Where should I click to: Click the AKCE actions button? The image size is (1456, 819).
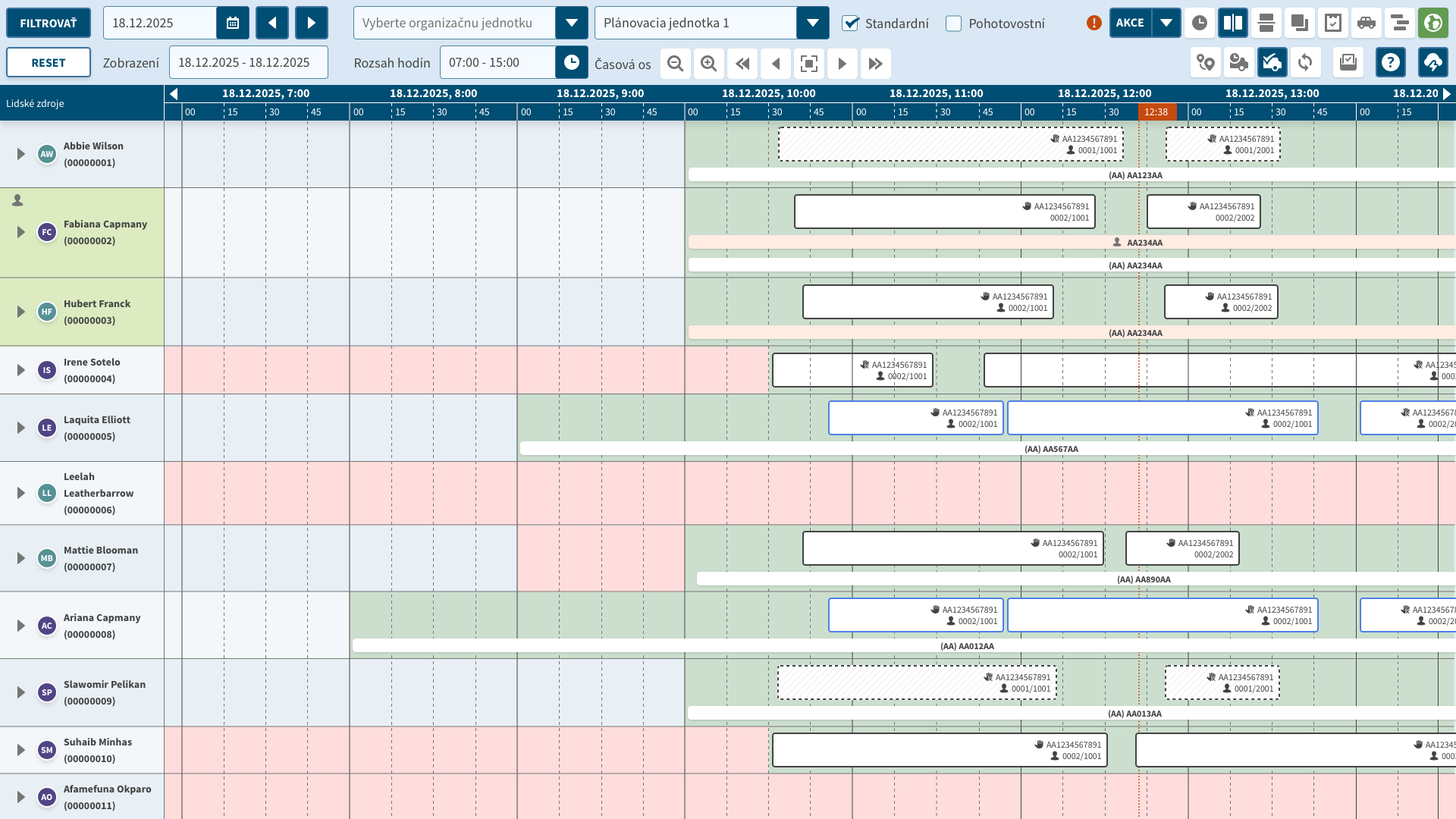(1130, 24)
